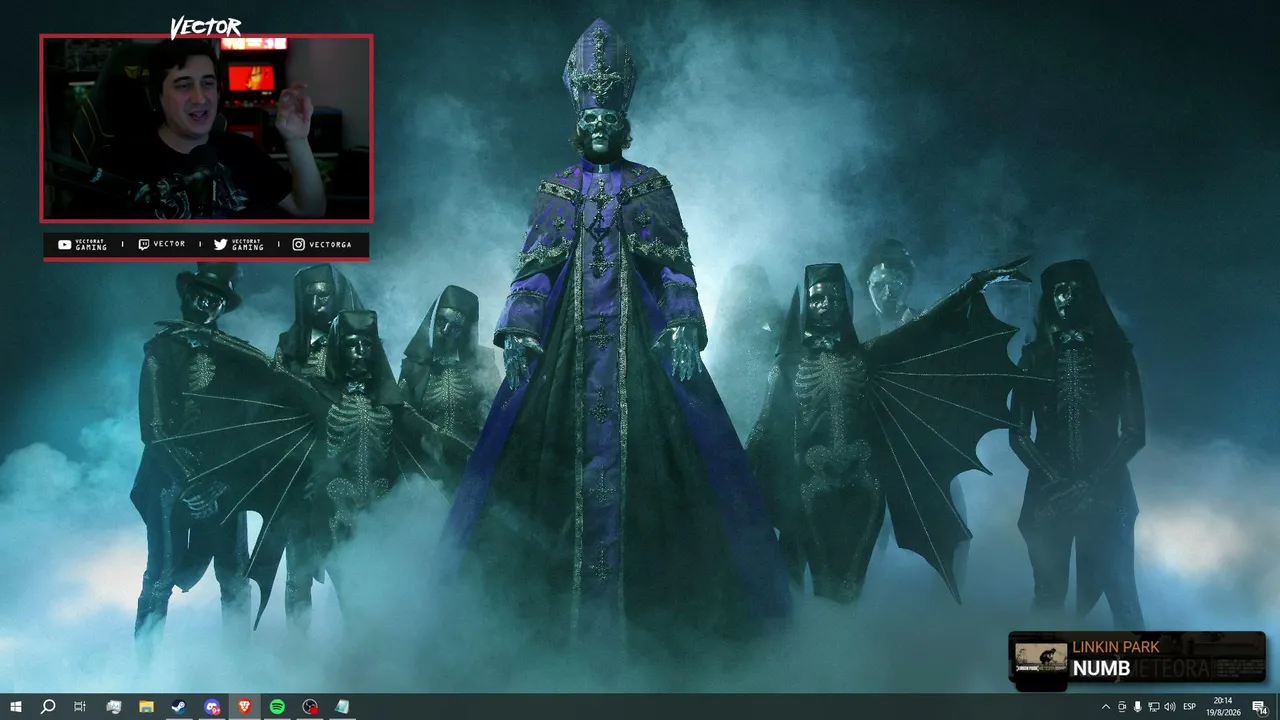Open OBS Studio recording icon
This screenshot has width=1280, height=720.
[310, 707]
